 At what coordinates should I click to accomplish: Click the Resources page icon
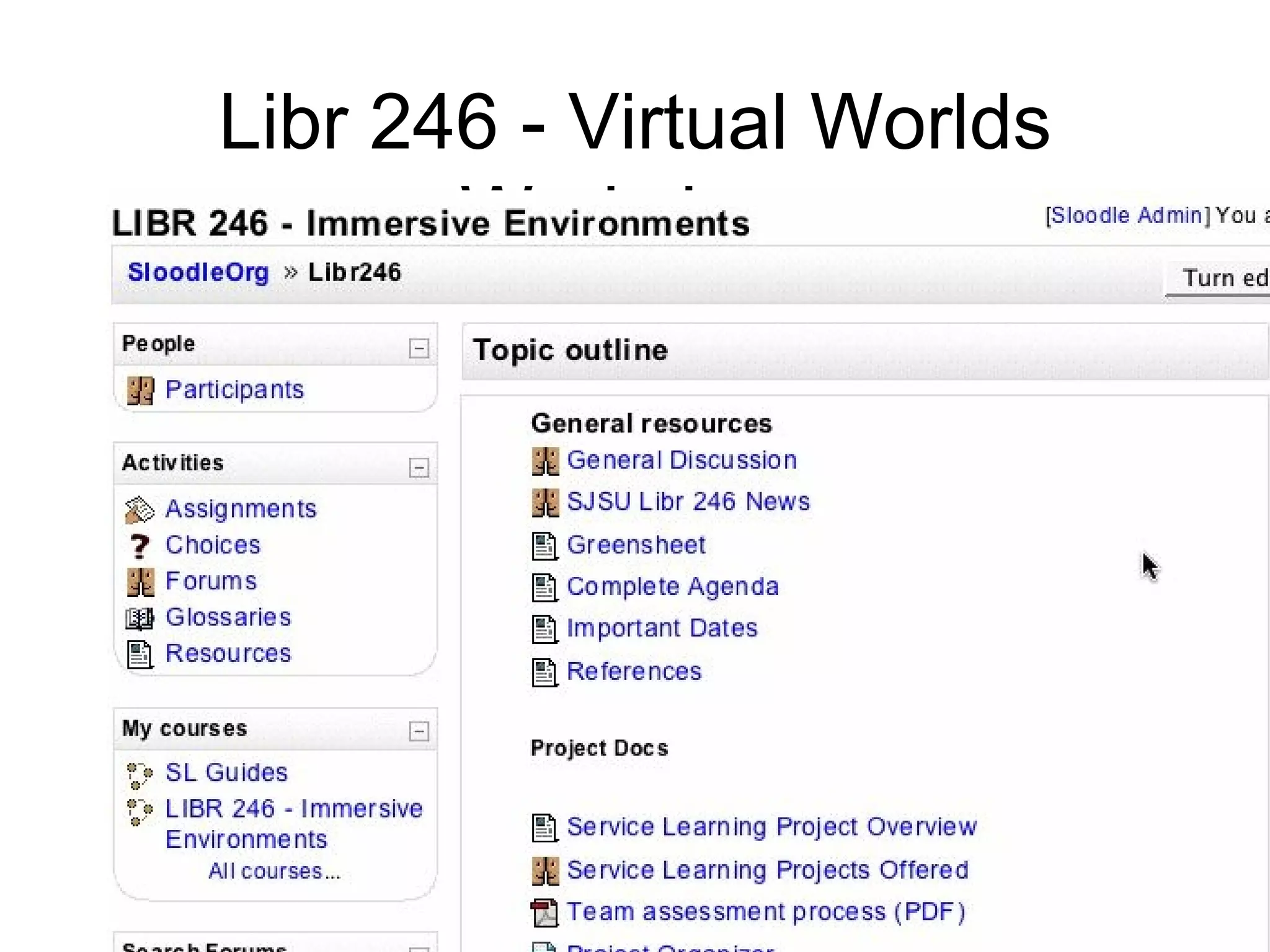140,654
